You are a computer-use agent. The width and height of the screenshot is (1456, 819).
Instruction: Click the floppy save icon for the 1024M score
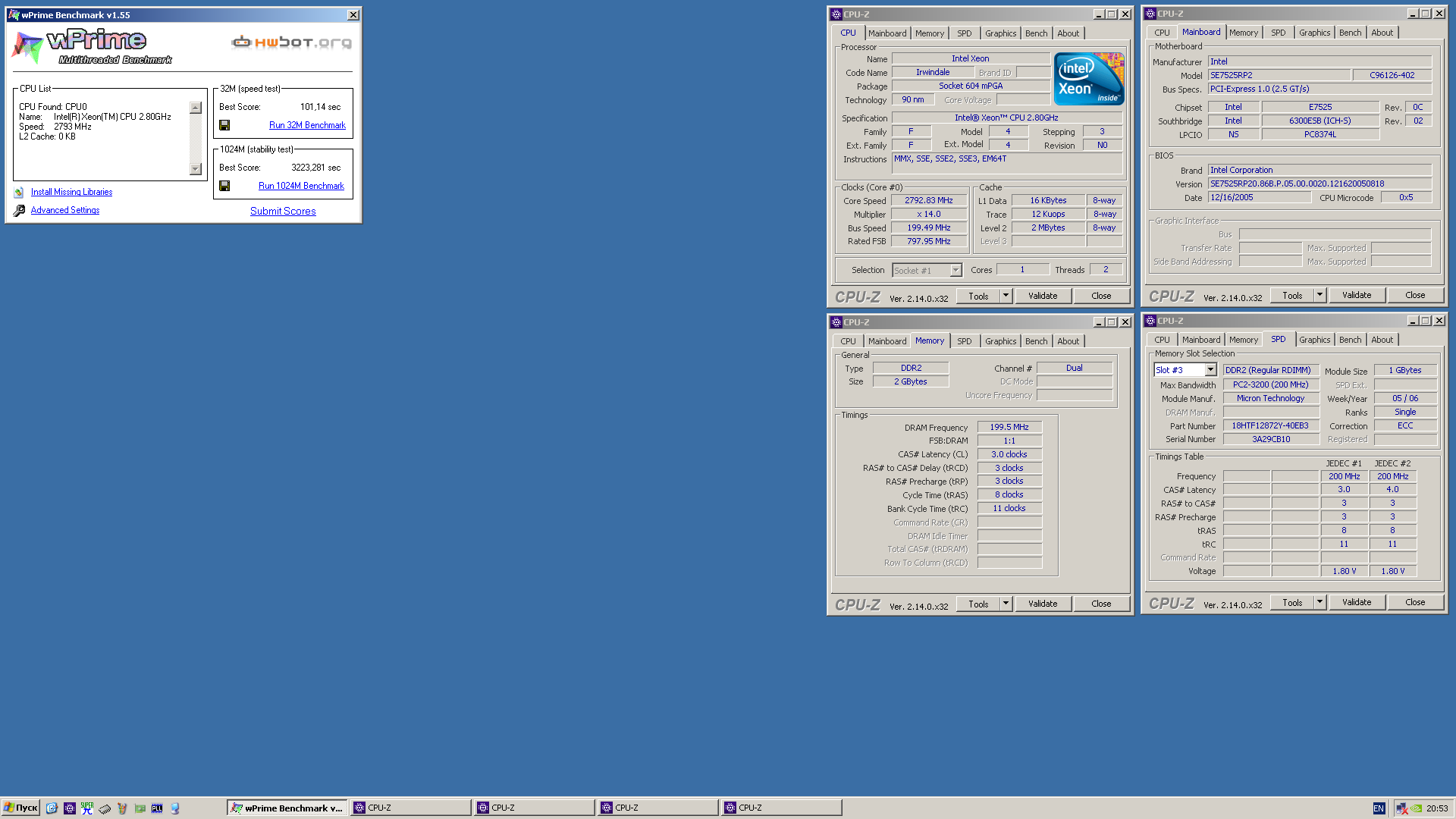224,186
